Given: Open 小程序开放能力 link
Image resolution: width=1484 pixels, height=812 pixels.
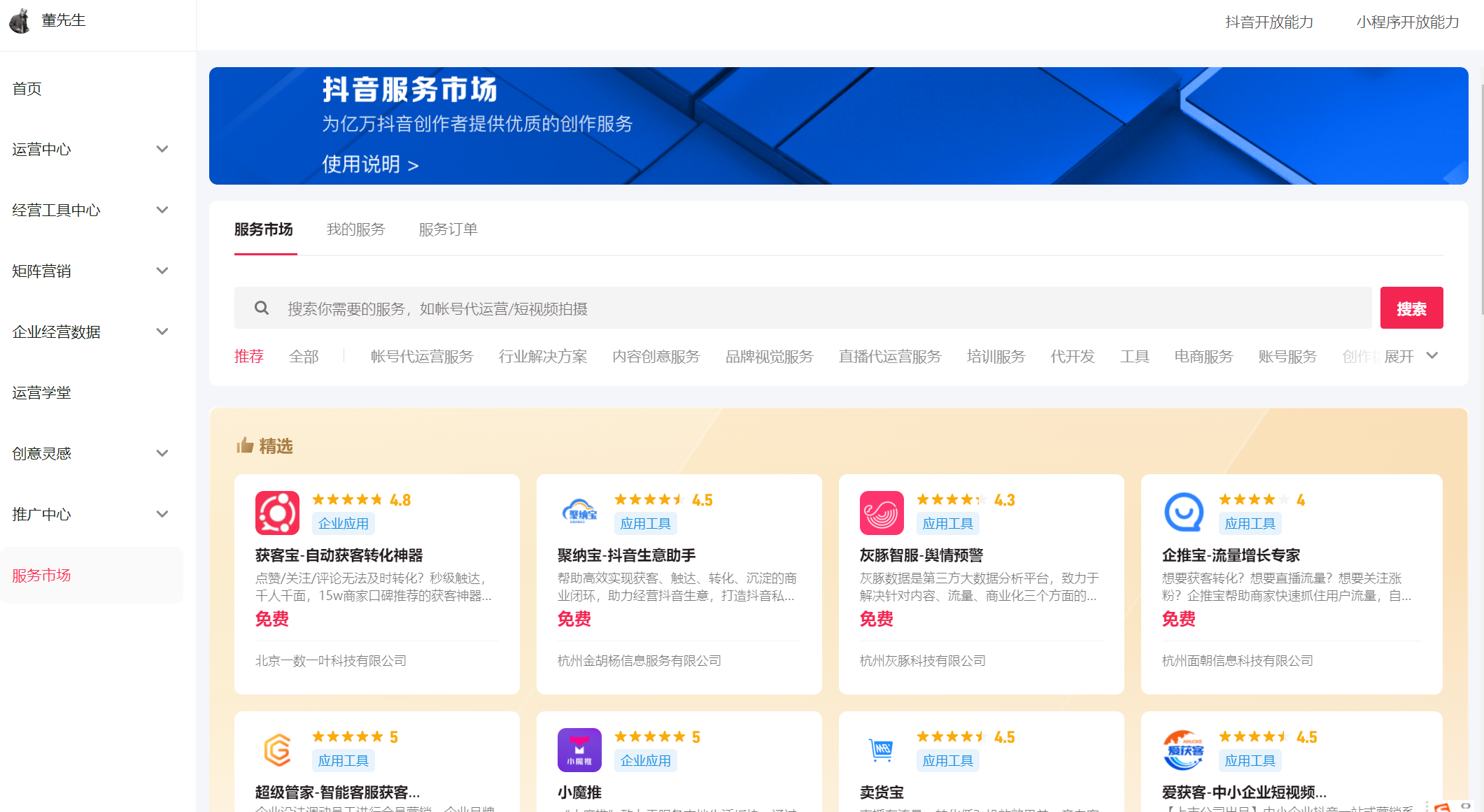Looking at the screenshot, I should click(x=1408, y=22).
